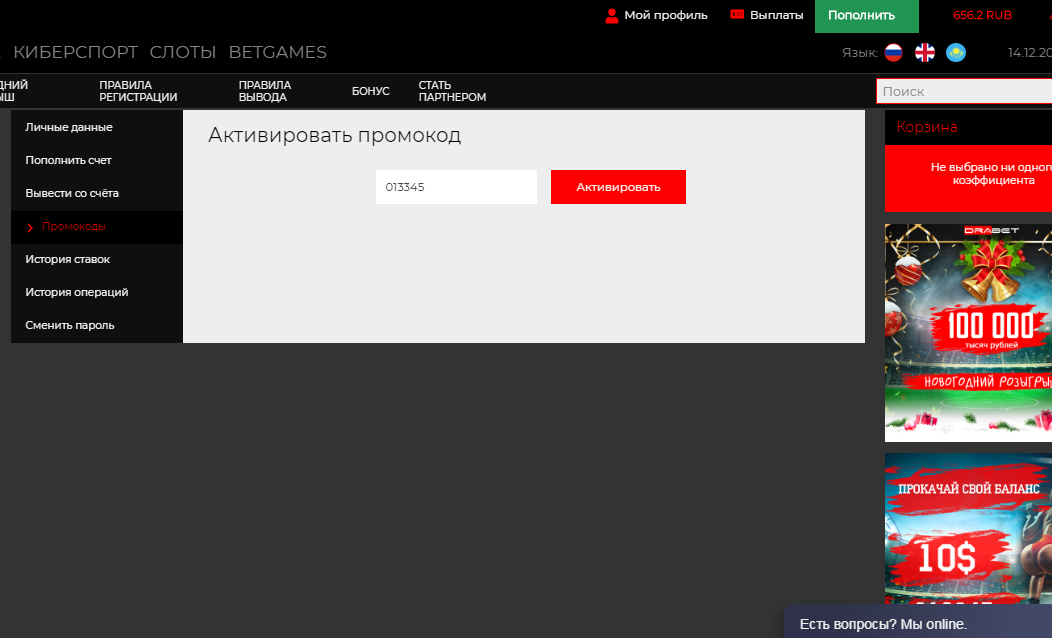The image size is (1052, 638).
Task: Click the 656.2 RUB balance
Action: click(982, 15)
